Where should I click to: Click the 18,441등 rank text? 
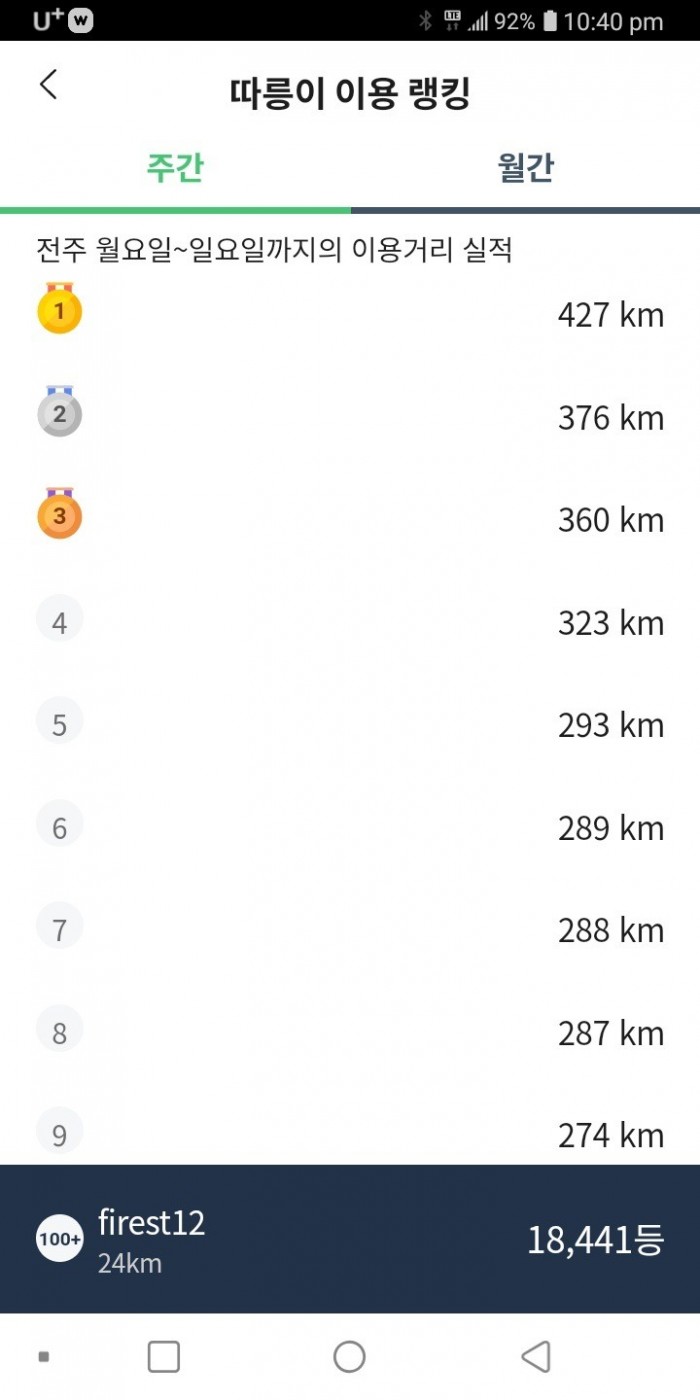click(x=595, y=1240)
